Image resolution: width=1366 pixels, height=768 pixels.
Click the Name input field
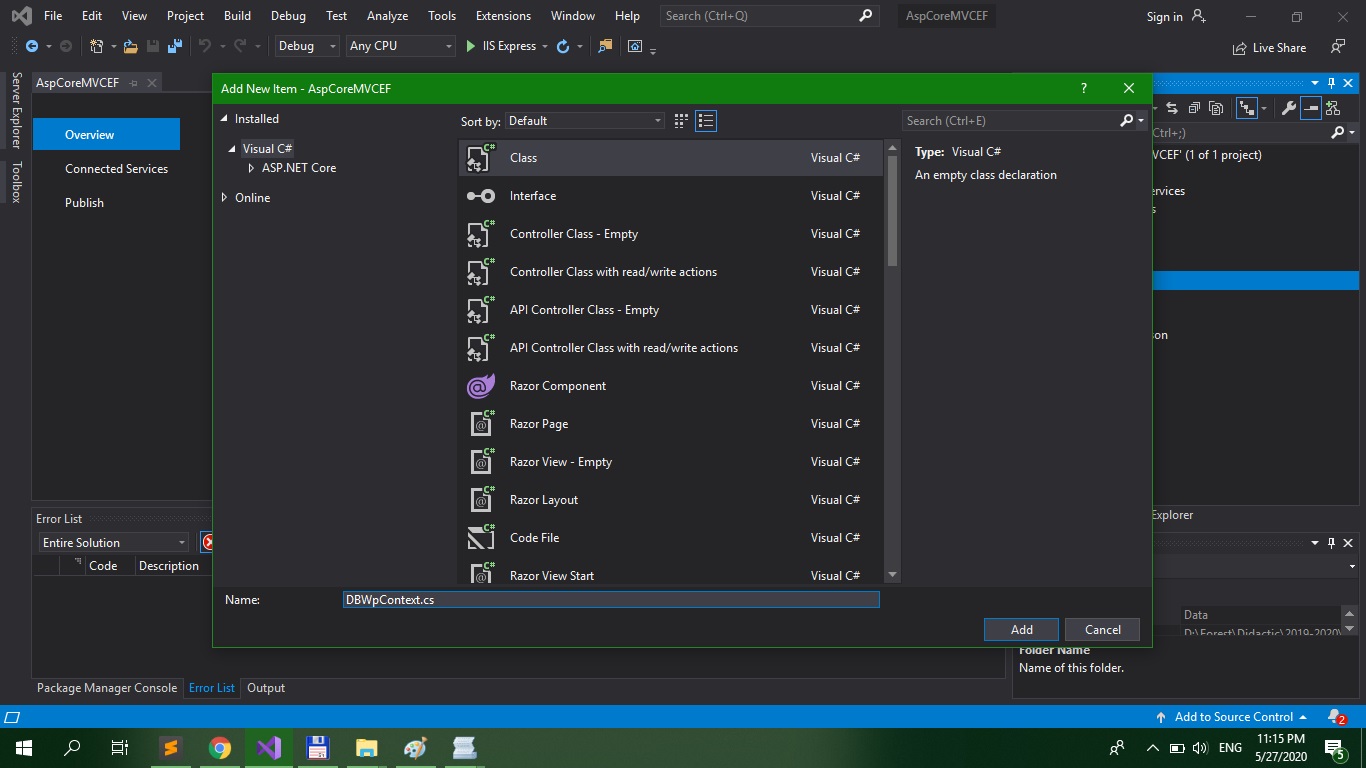610,599
